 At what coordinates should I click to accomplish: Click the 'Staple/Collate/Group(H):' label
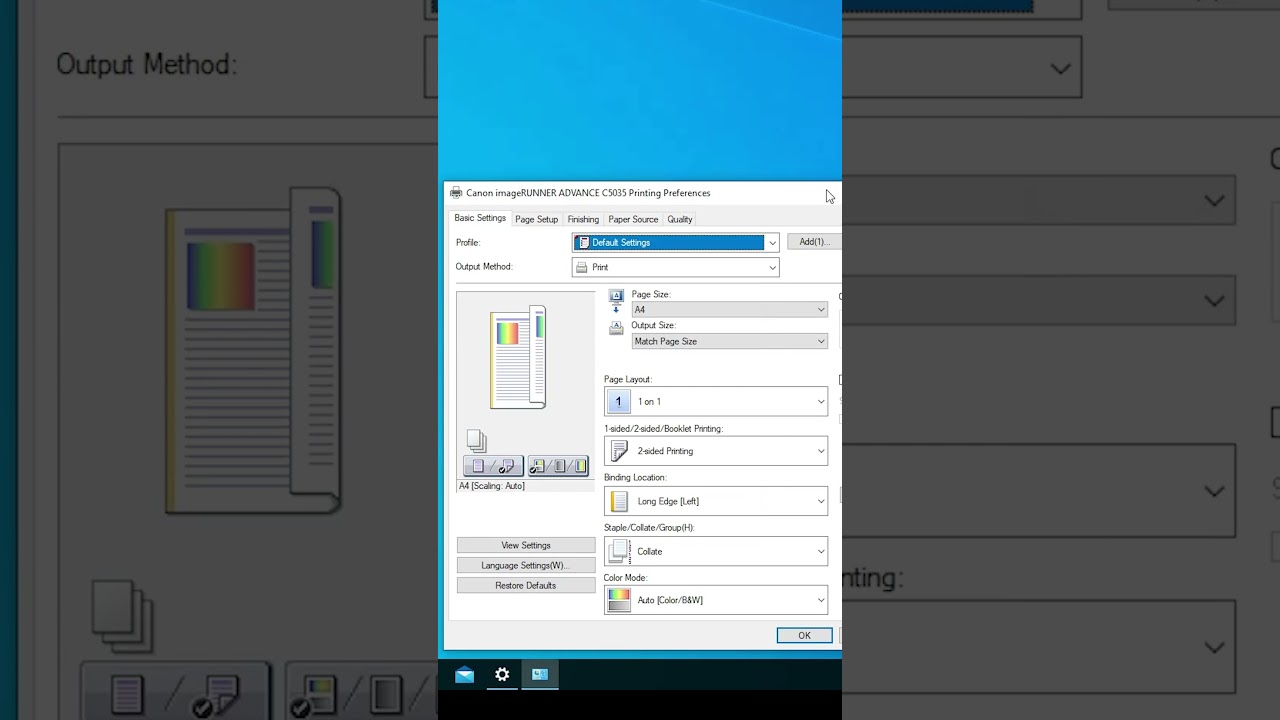[x=649, y=528]
